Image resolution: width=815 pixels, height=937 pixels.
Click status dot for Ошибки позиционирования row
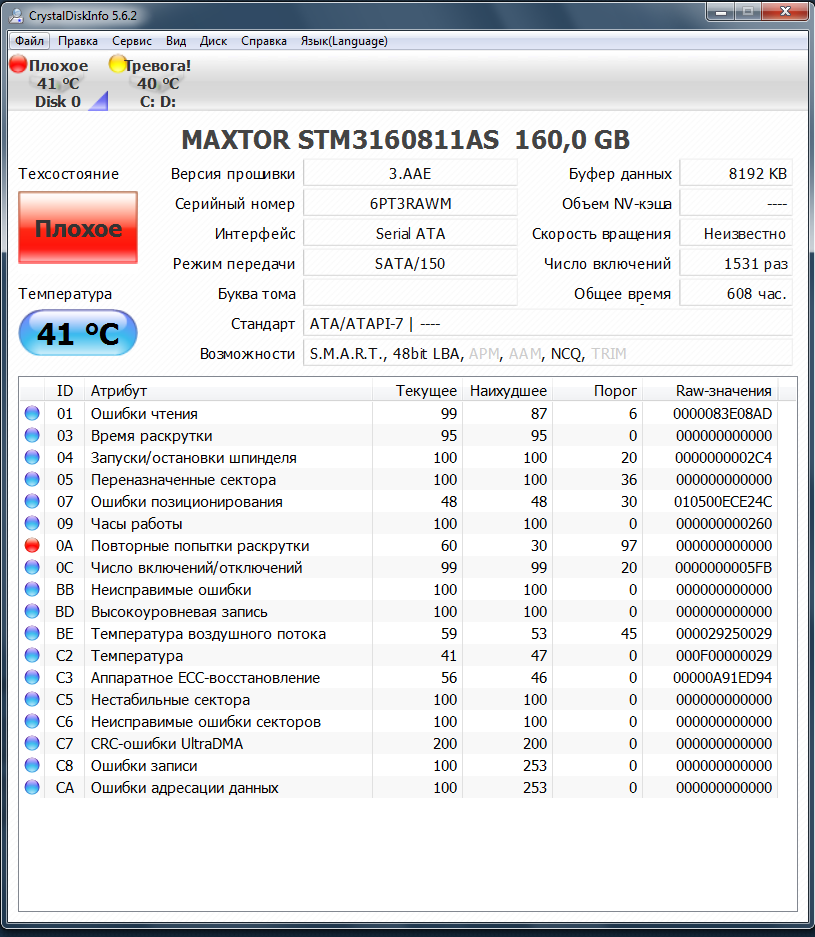(32, 501)
